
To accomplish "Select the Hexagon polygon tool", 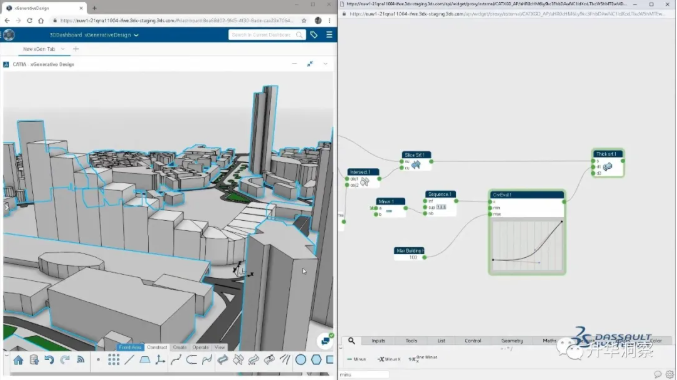I will pos(316,360).
